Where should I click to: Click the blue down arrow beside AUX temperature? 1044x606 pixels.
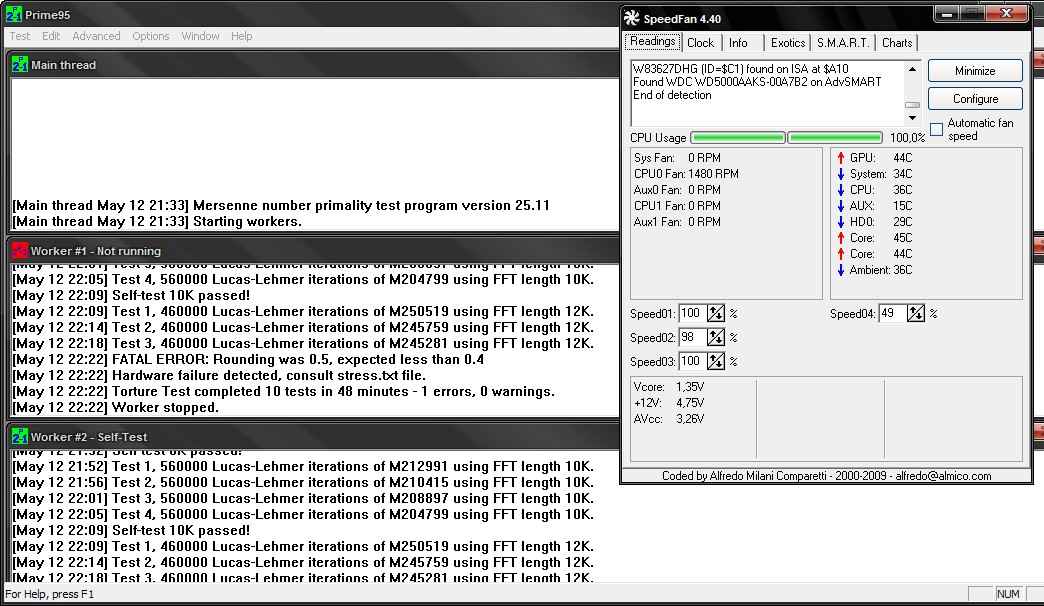click(840, 206)
